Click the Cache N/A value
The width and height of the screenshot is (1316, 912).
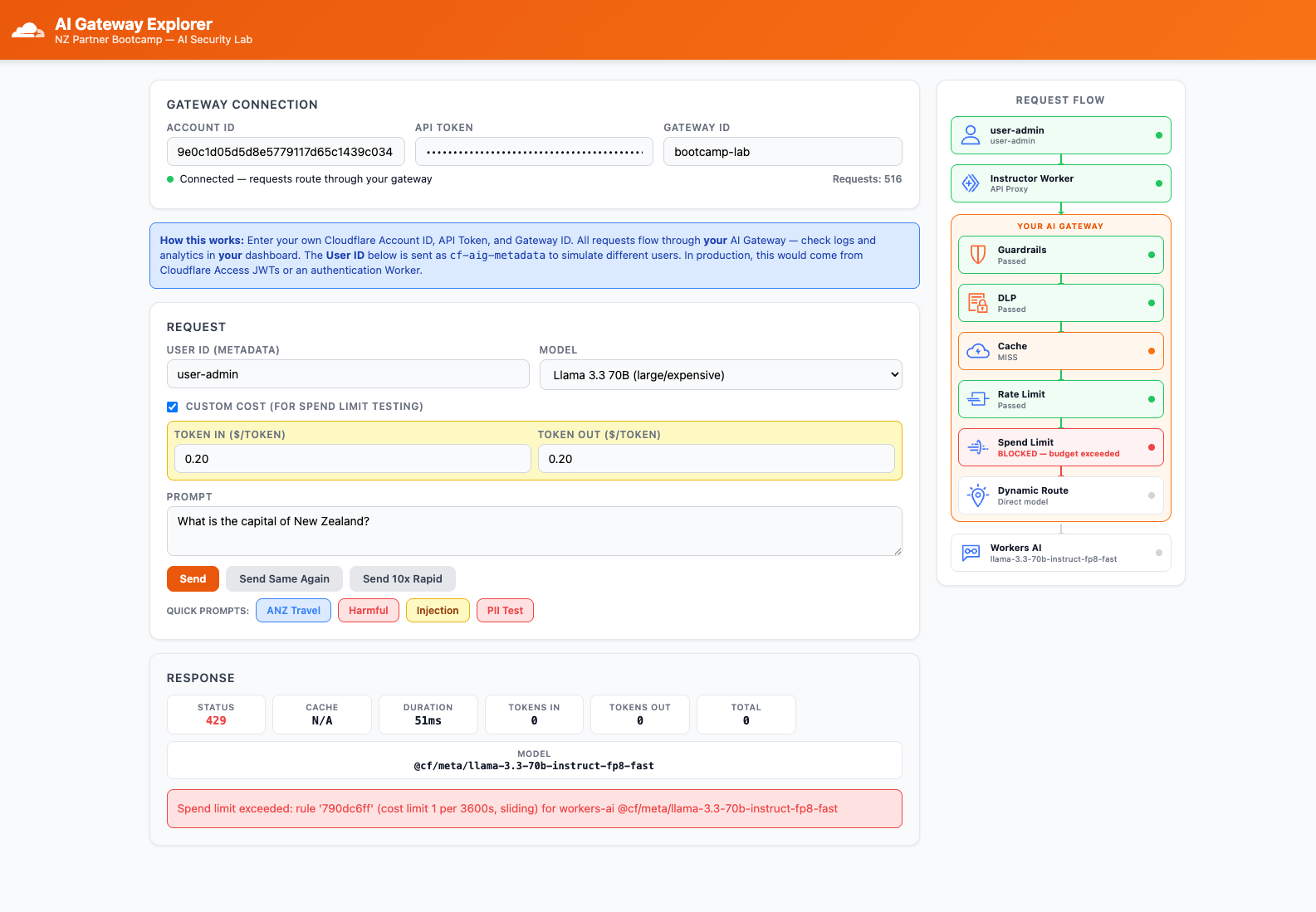click(322, 721)
